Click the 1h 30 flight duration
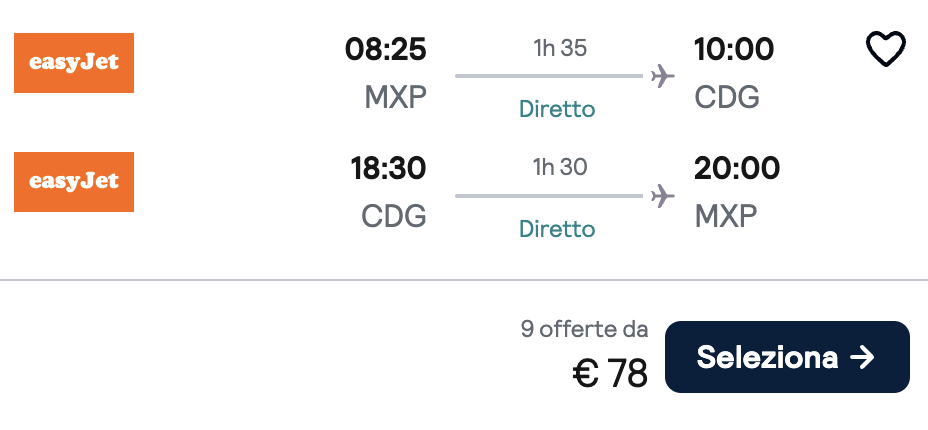 558,167
